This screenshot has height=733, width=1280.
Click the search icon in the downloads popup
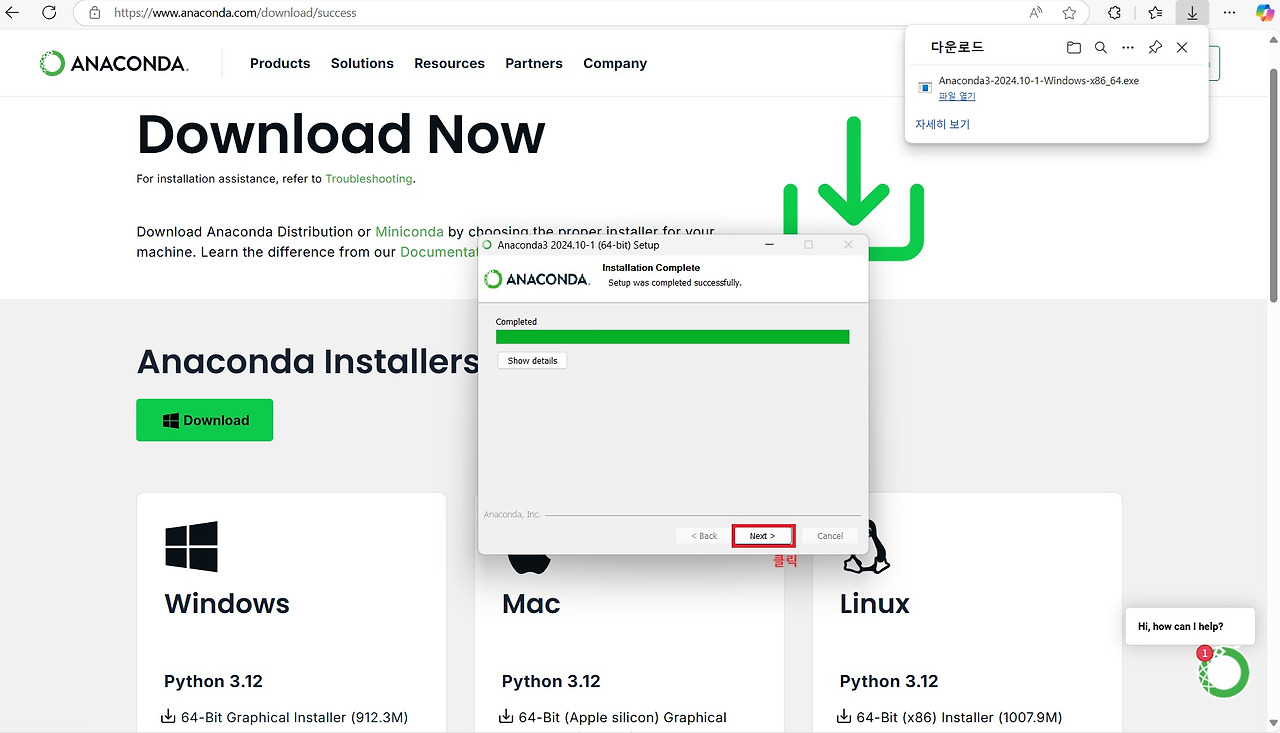tap(1100, 46)
